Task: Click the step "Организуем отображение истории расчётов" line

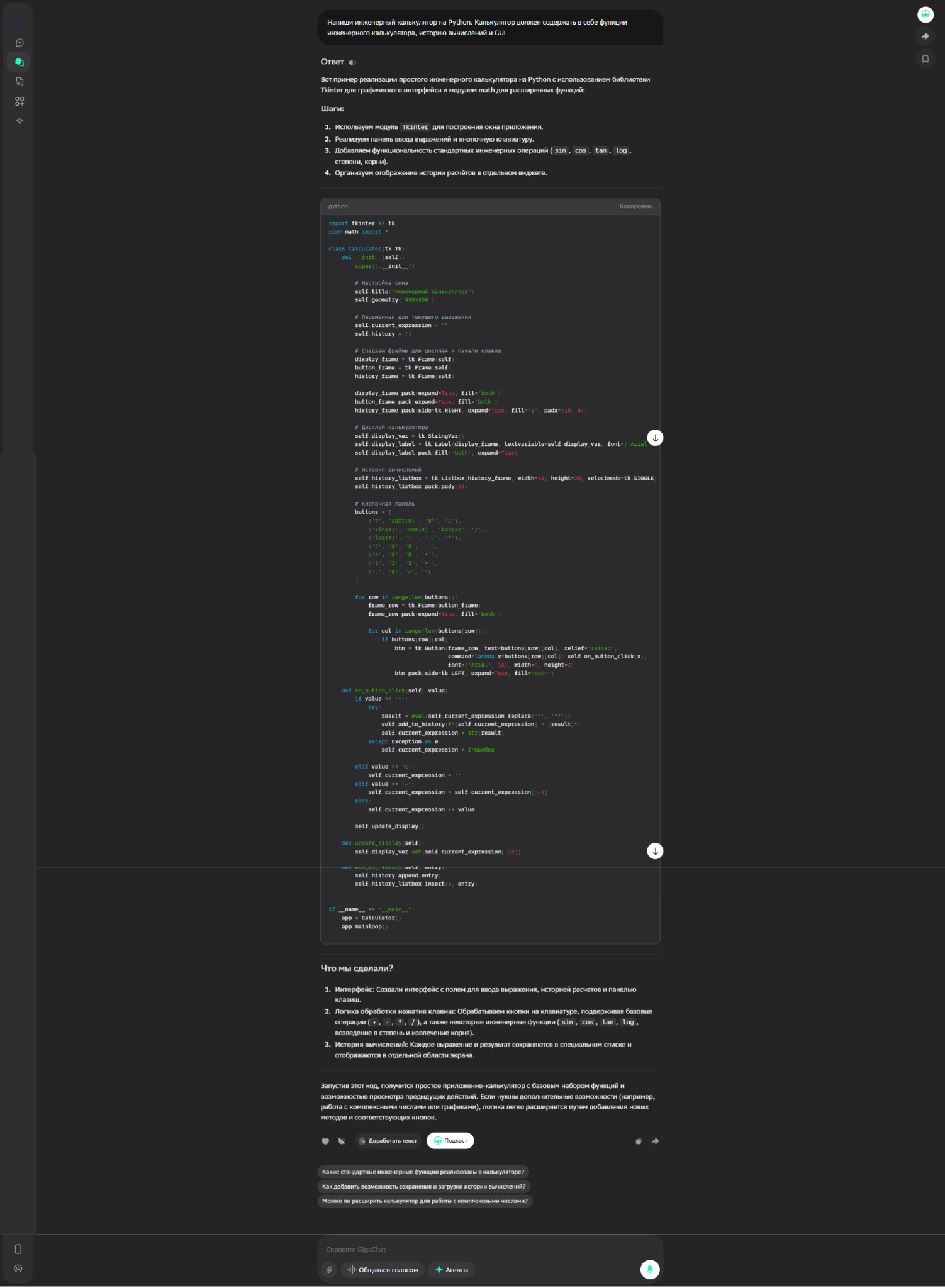Action: click(441, 173)
